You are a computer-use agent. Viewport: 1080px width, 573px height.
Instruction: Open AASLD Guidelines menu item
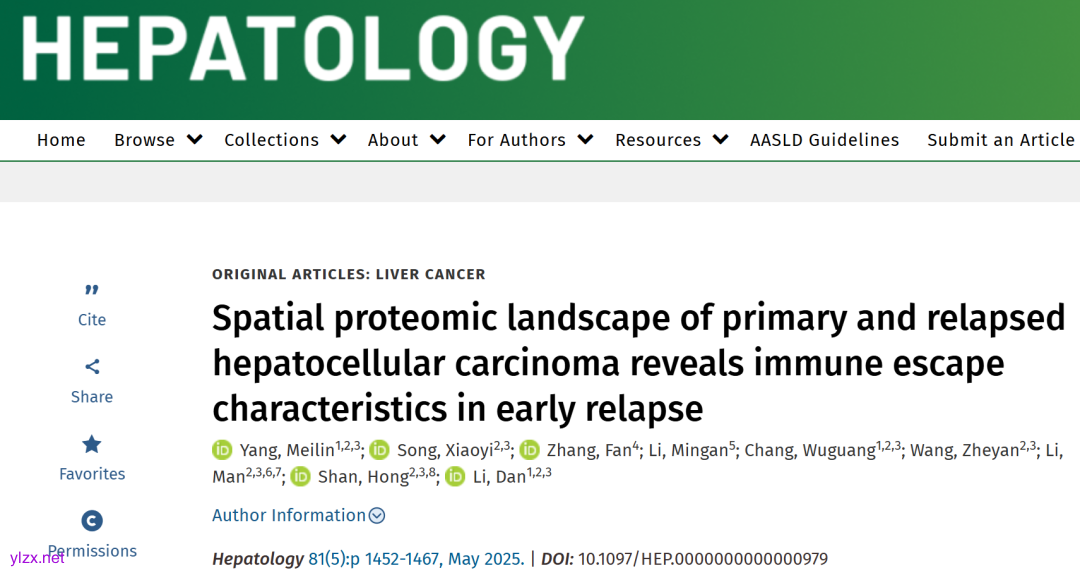tap(825, 140)
